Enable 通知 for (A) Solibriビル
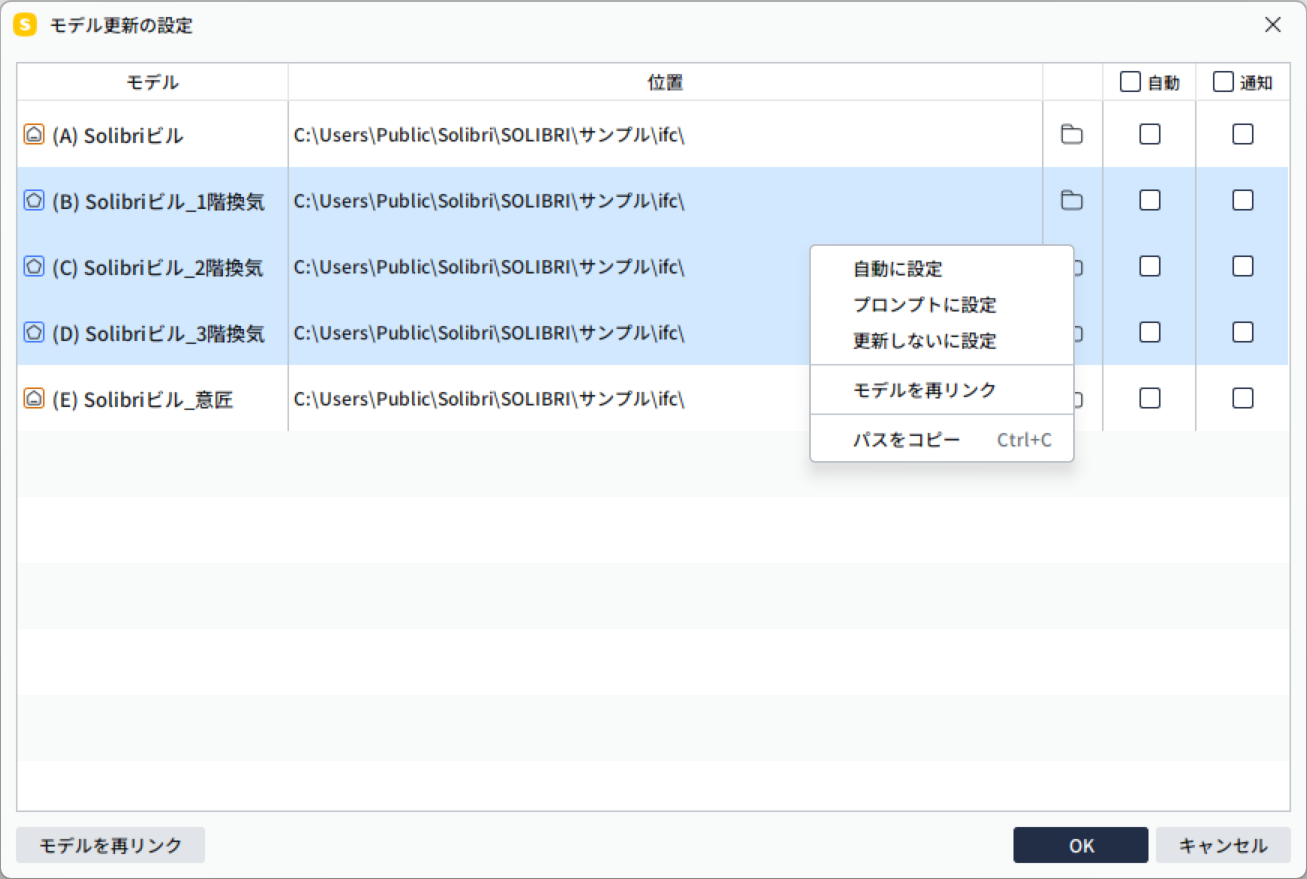Viewport: 1307px width, 879px height. pos(1243,134)
